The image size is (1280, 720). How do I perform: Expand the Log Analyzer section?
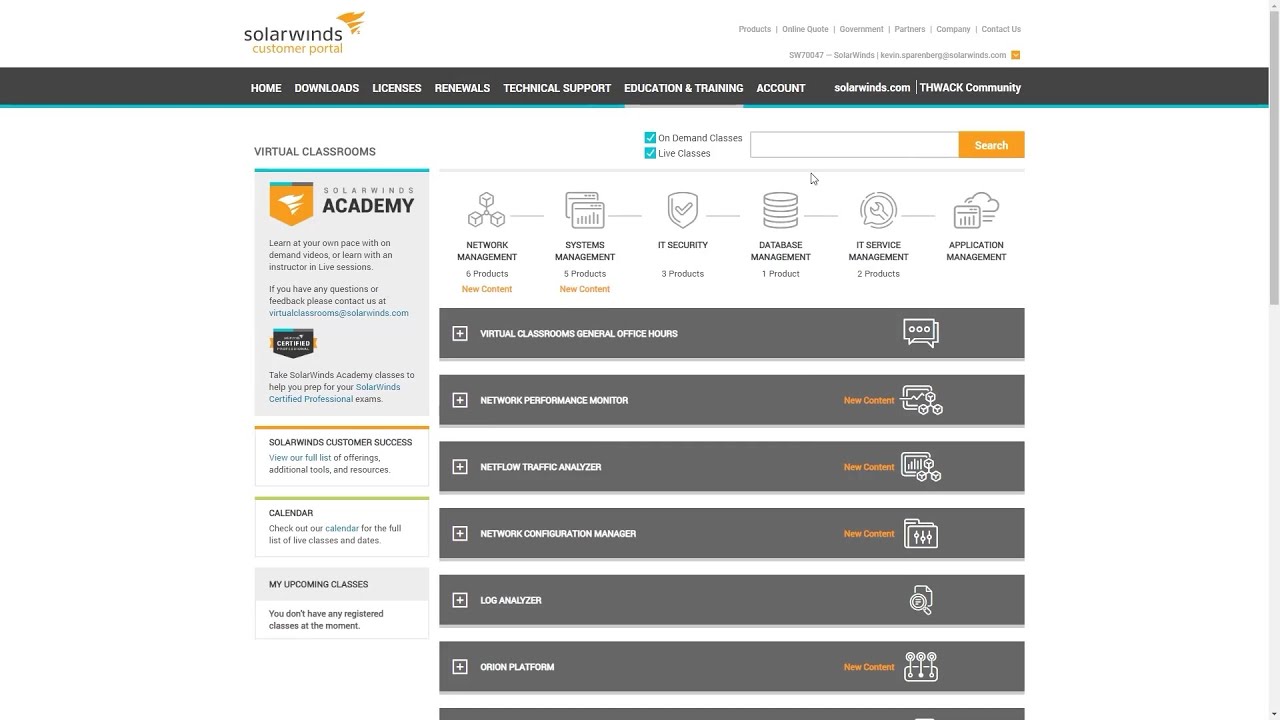460,600
